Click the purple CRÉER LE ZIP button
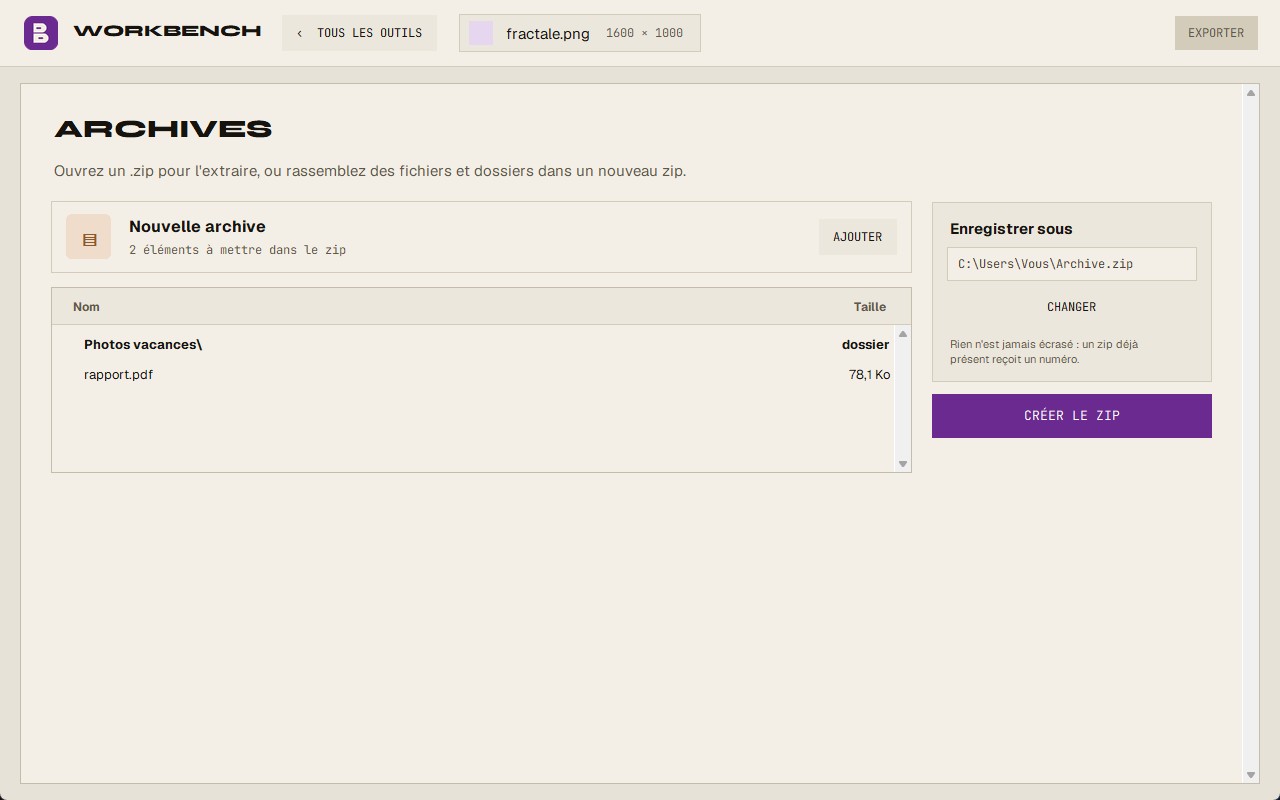This screenshot has height=800, width=1280. pyautogui.click(x=1072, y=416)
